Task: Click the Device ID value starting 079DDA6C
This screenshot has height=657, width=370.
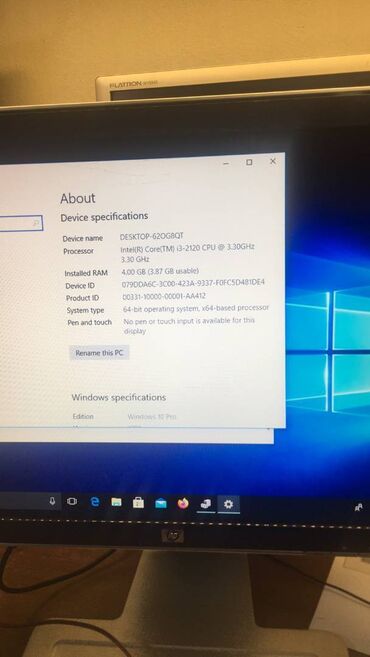Action: 193,283
